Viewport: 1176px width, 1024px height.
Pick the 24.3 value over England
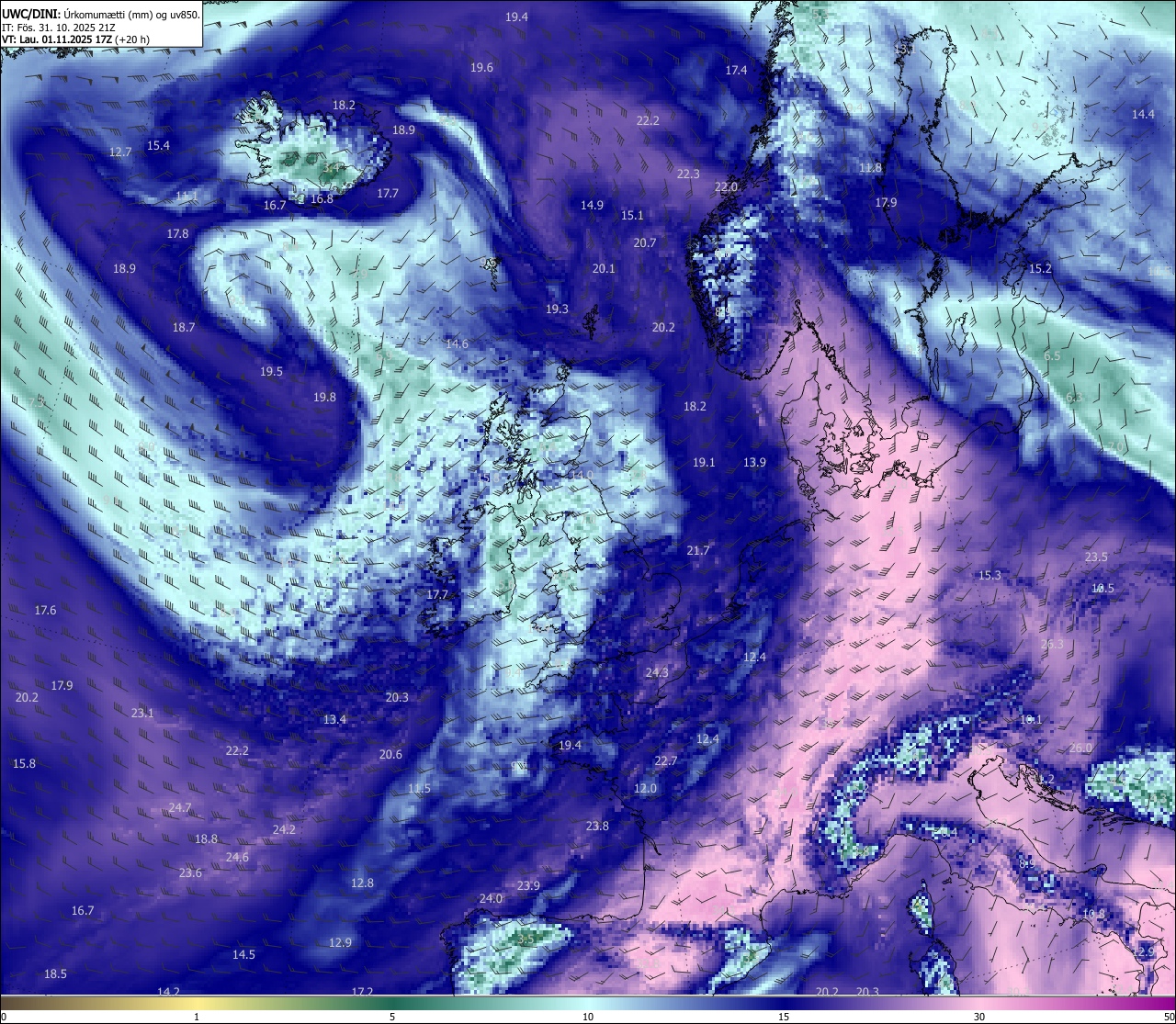657,672
